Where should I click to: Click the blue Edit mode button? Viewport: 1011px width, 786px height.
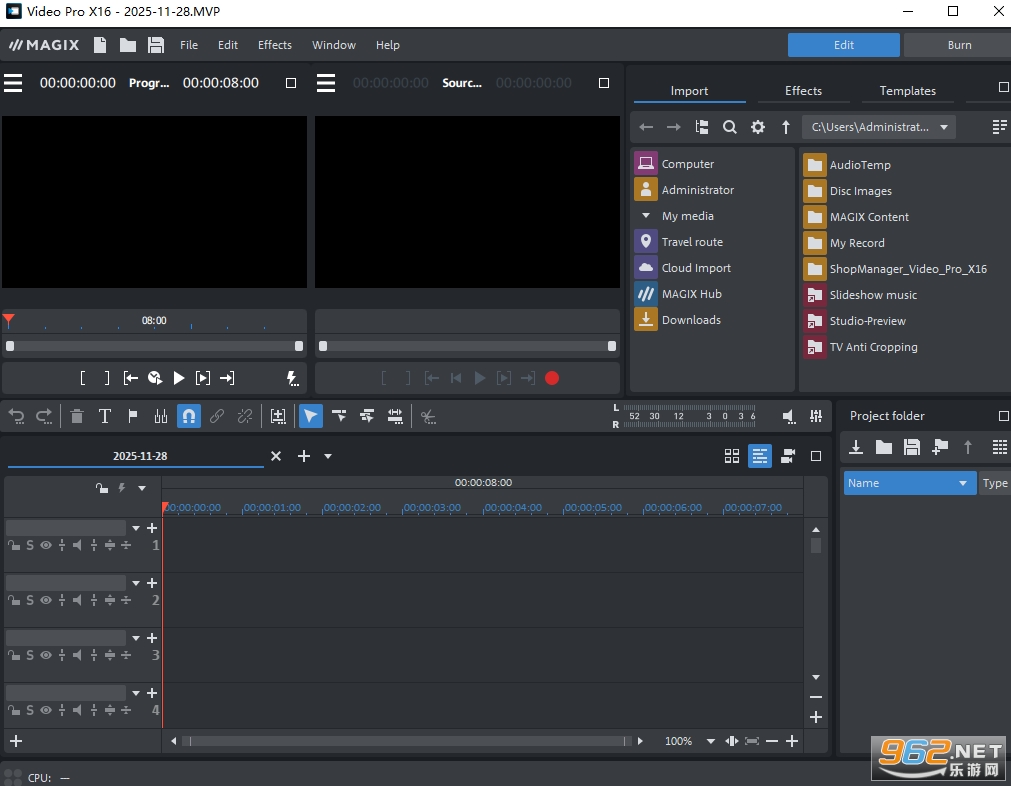point(843,45)
